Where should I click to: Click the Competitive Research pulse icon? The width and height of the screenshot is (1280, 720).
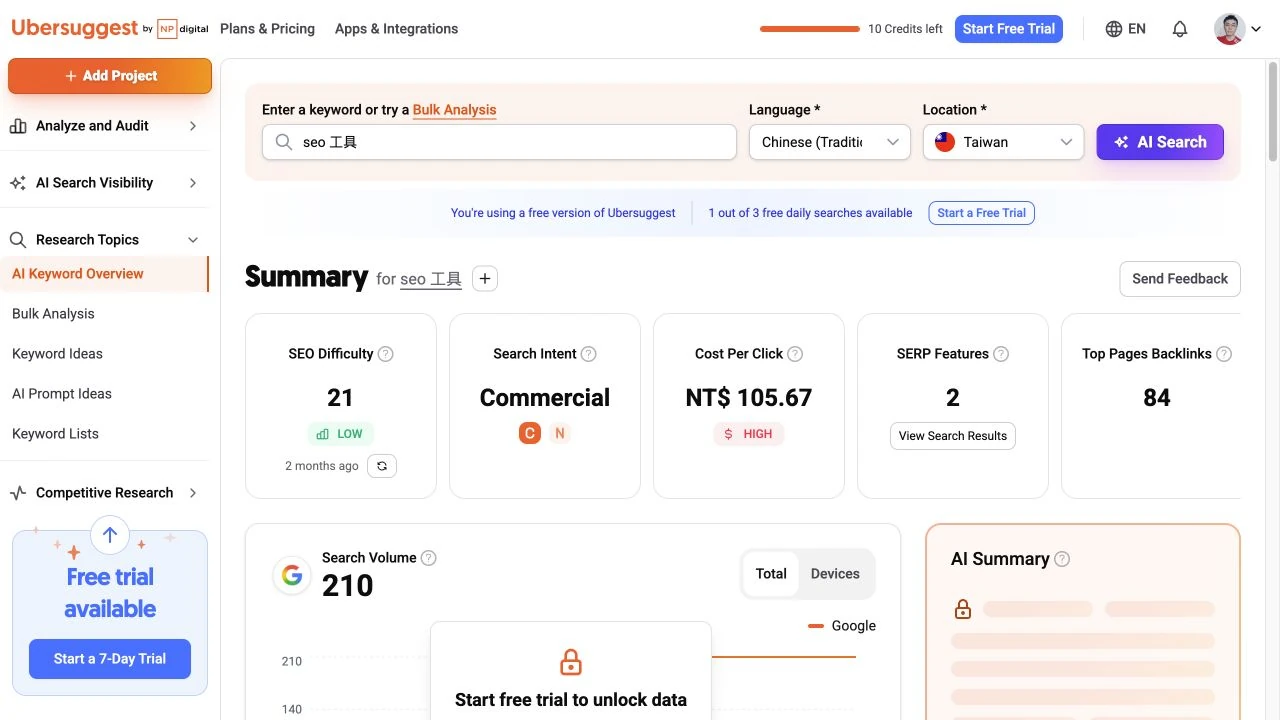18,493
